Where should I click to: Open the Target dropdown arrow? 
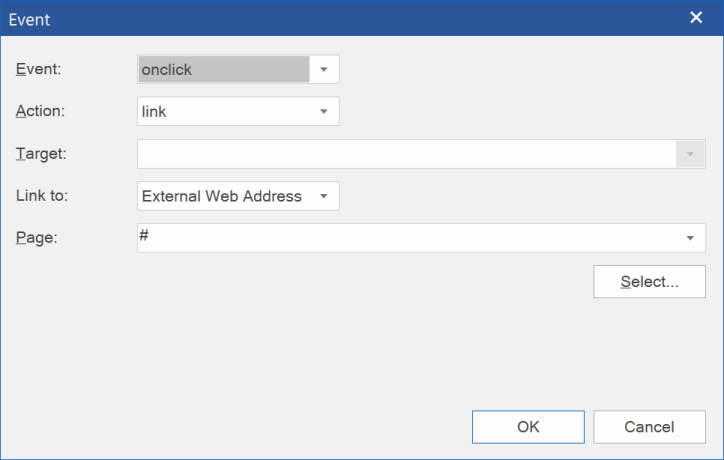(690, 154)
